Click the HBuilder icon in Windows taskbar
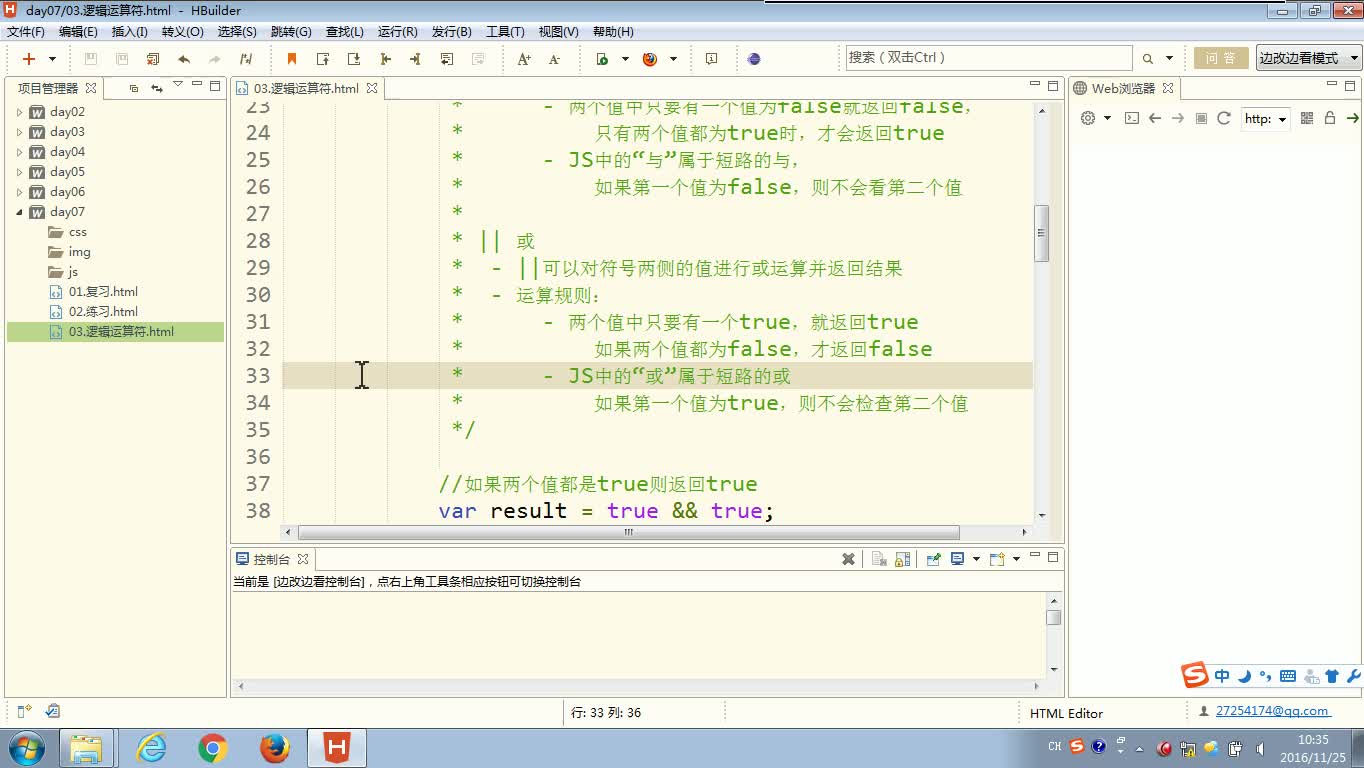This screenshot has width=1364, height=768. (x=336, y=748)
